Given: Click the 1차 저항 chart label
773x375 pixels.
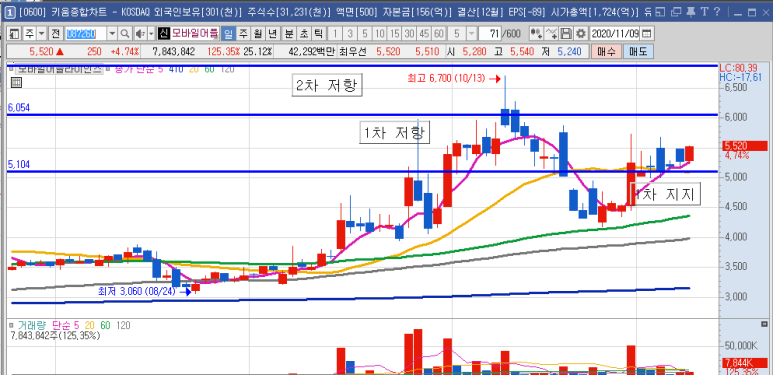Looking at the screenshot, I should (x=395, y=133).
